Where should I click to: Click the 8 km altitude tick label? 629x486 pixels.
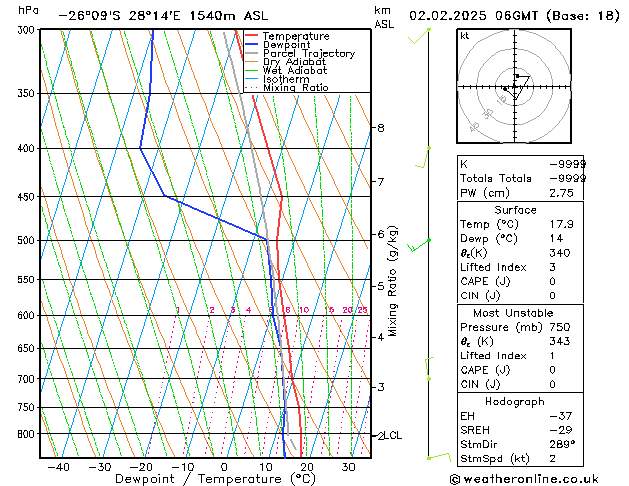[x=381, y=128]
